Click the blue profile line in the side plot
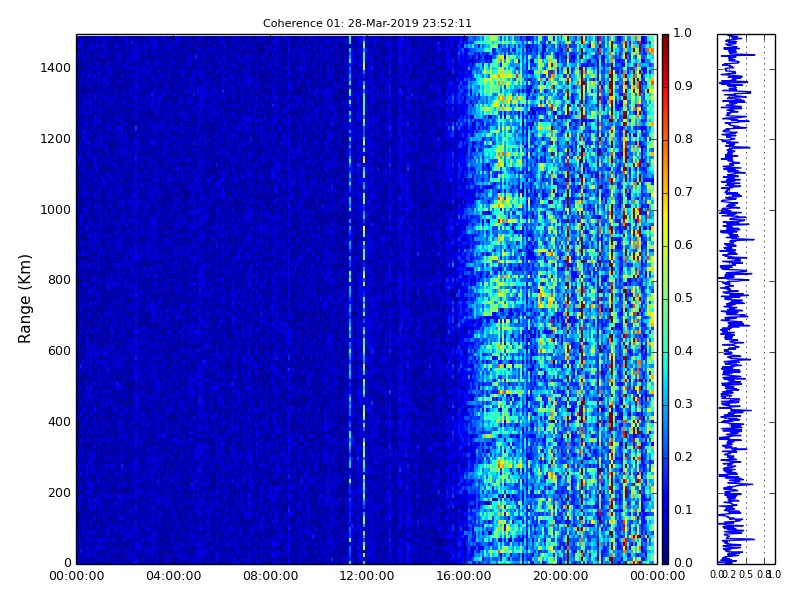Screen dimensions: 800x600 pyautogui.click(x=733, y=299)
